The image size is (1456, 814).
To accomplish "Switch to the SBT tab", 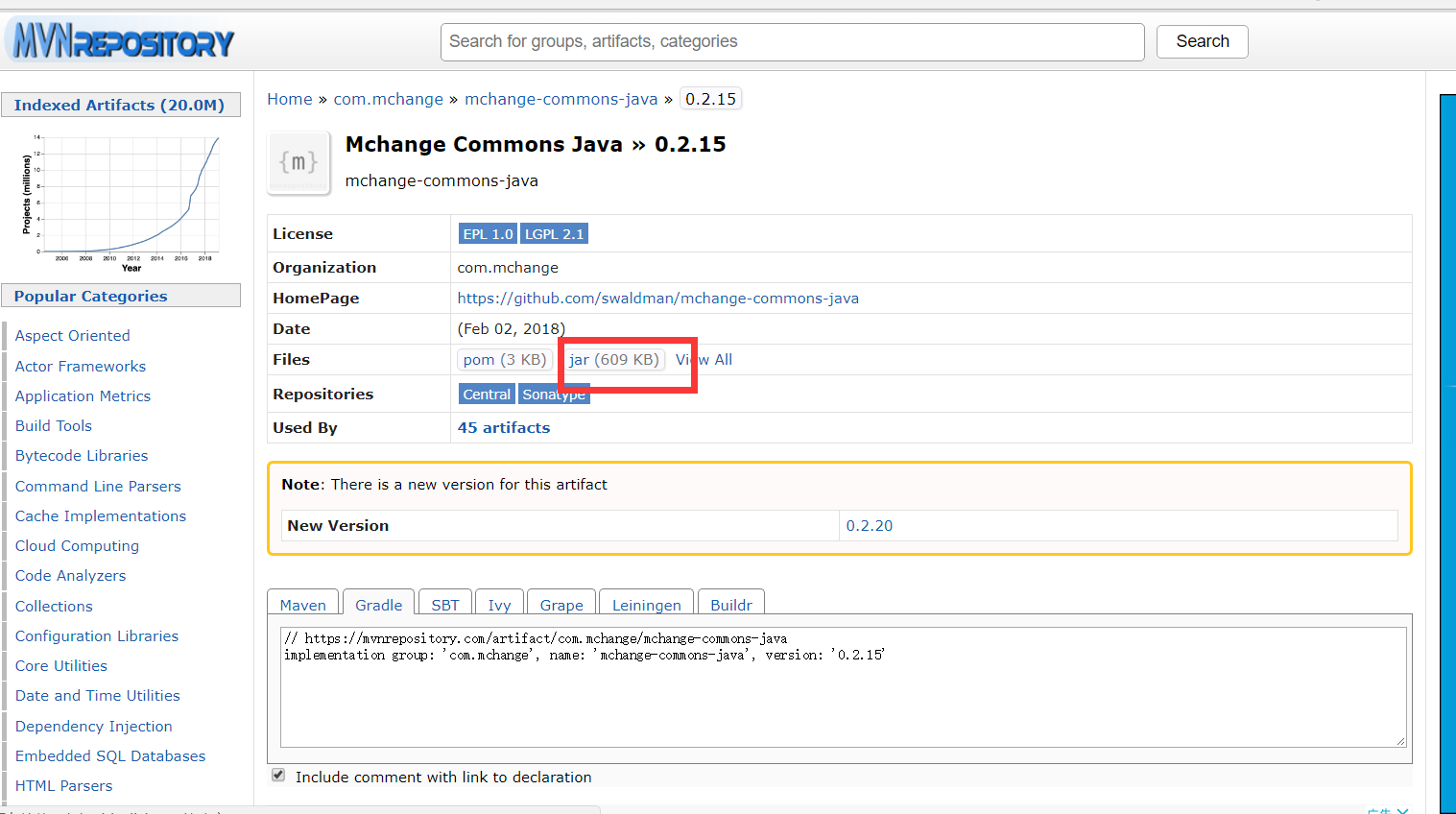I will click(x=445, y=604).
